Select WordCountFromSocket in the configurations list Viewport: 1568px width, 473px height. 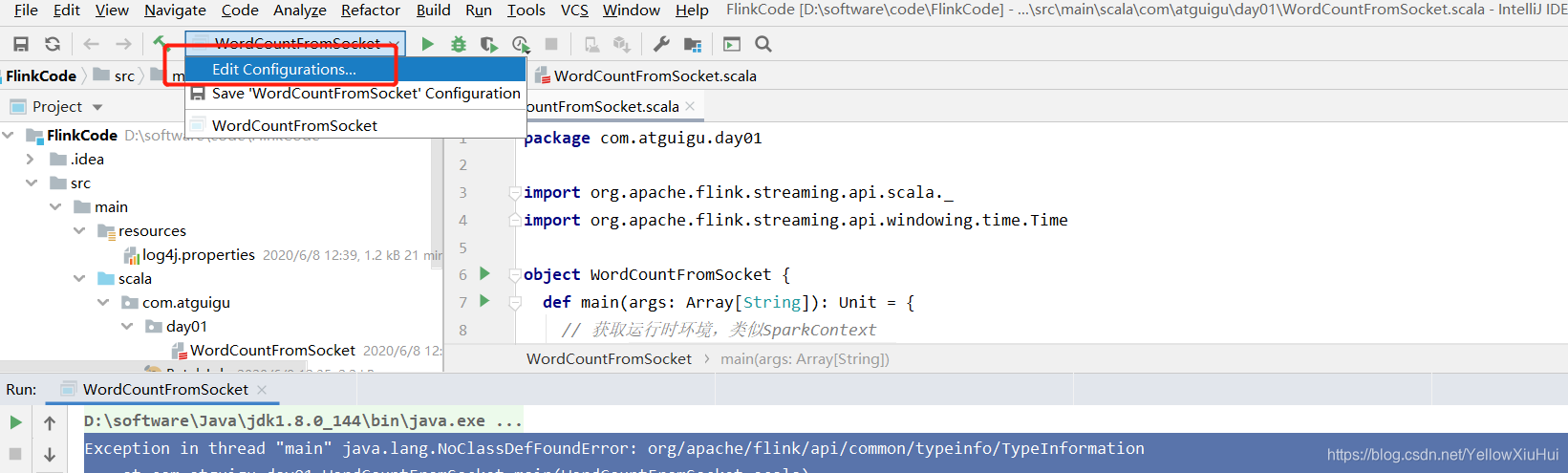tap(355, 125)
